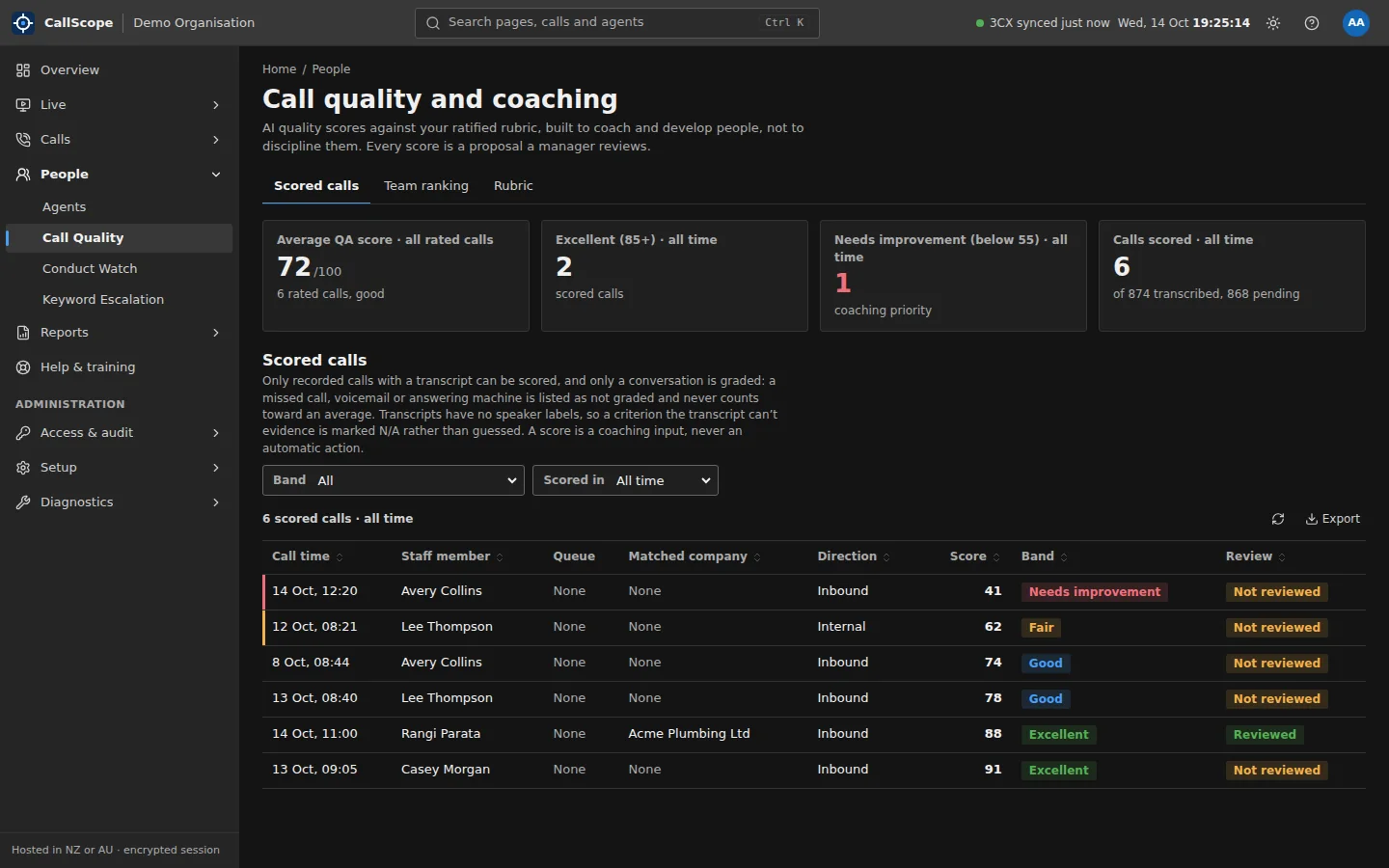Open the AA user avatar menu
Screen dimensions: 1389x868
(x=1356, y=23)
